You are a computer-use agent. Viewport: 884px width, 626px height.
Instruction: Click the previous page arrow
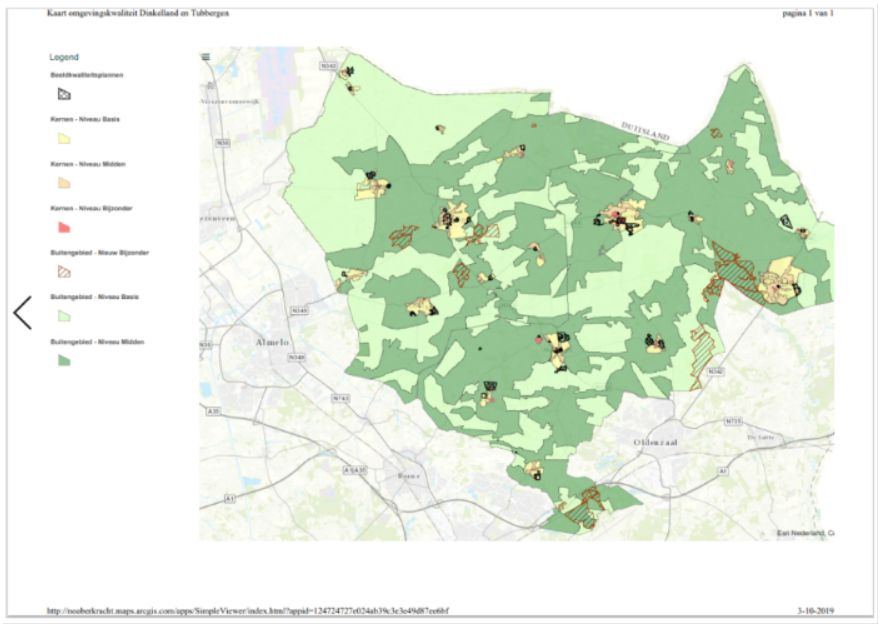click(23, 313)
